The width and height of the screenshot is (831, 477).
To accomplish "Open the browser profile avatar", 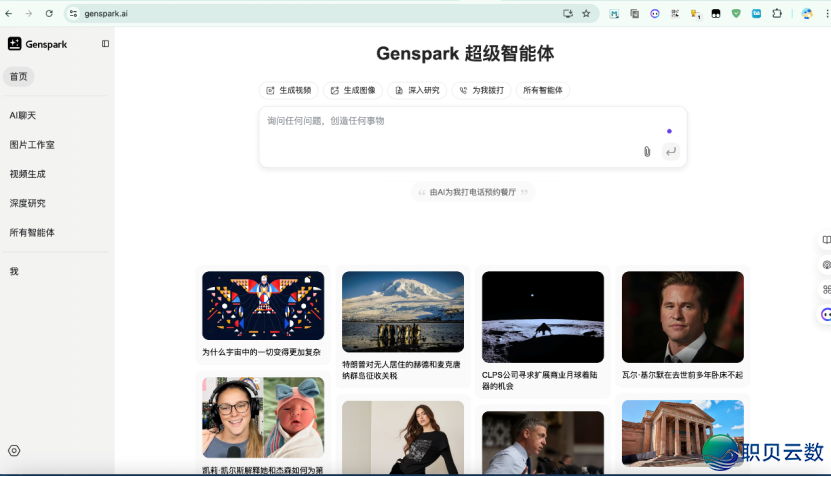I will 807,14.
